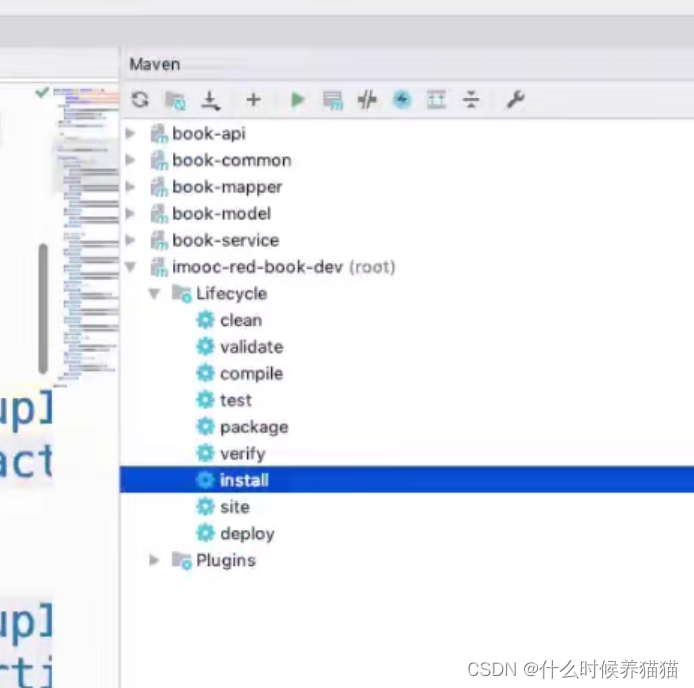Click the Collapse All icon
The image size is (694, 688).
[471, 100]
